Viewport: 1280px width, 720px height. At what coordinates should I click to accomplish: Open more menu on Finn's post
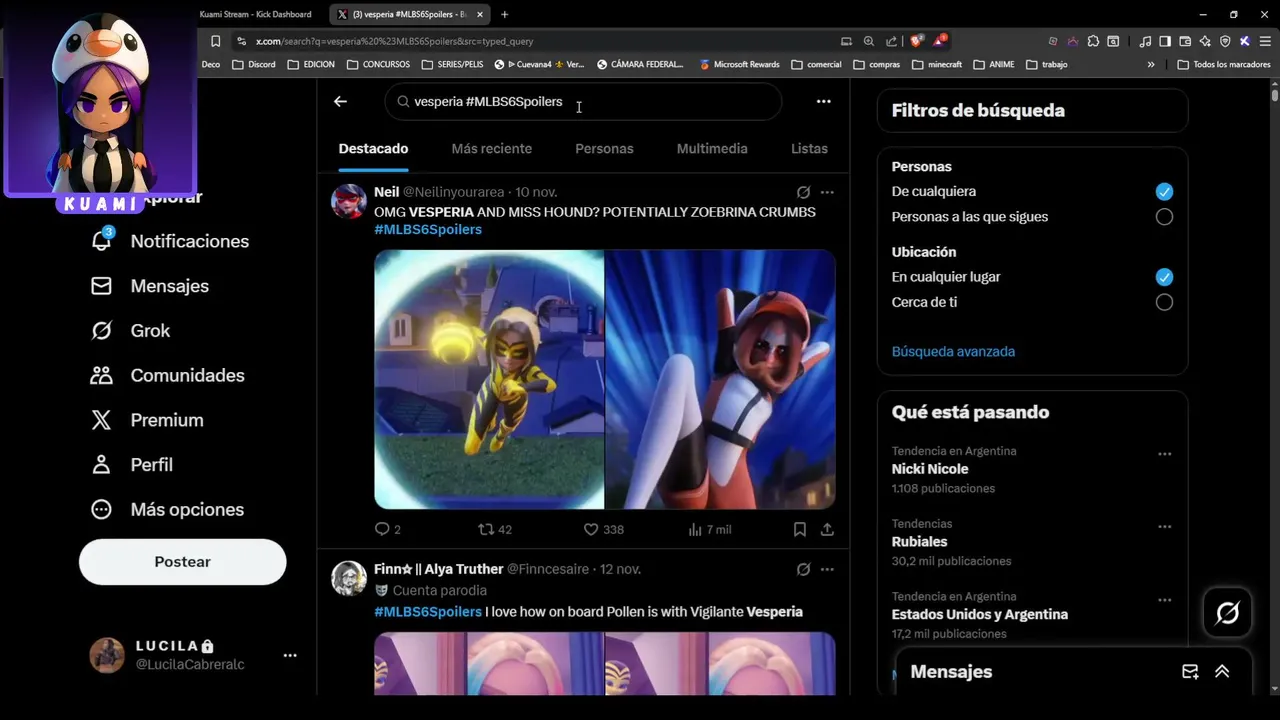tap(827, 569)
